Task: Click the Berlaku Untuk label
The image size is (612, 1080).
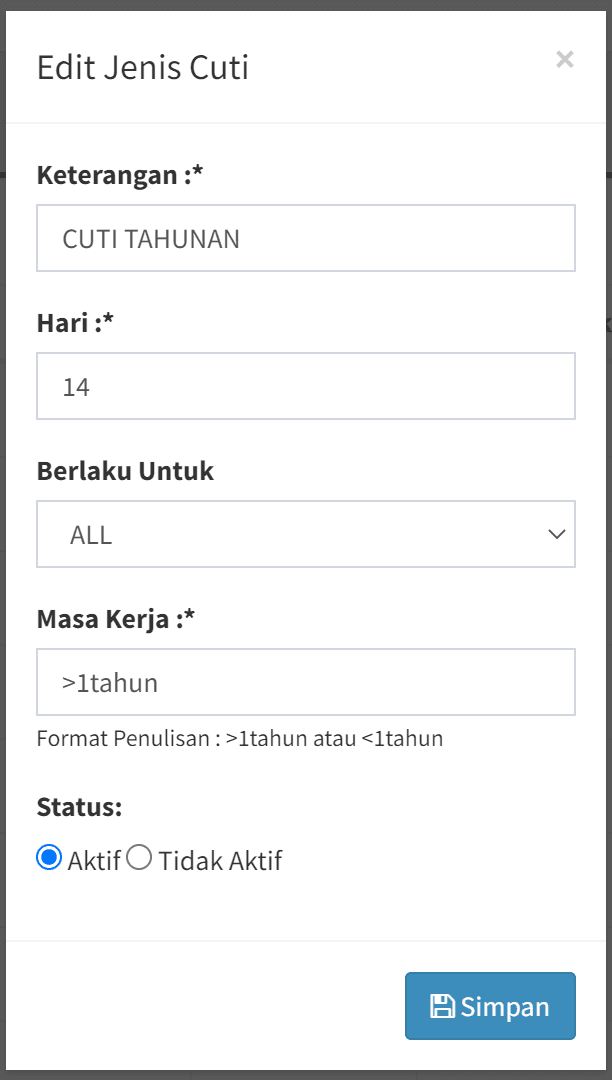Action: click(x=125, y=471)
